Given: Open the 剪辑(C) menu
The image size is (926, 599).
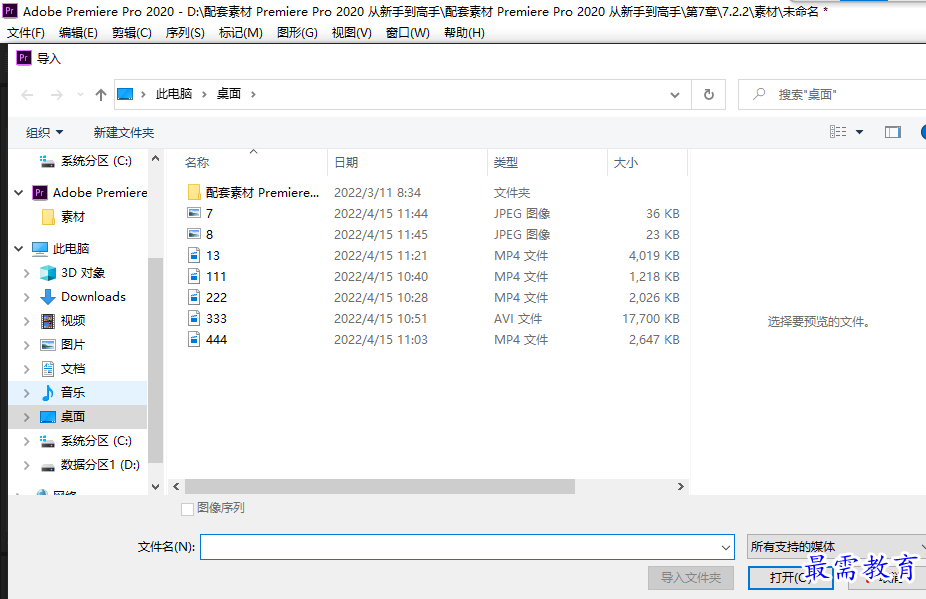Looking at the screenshot, I should coord(132,32).
